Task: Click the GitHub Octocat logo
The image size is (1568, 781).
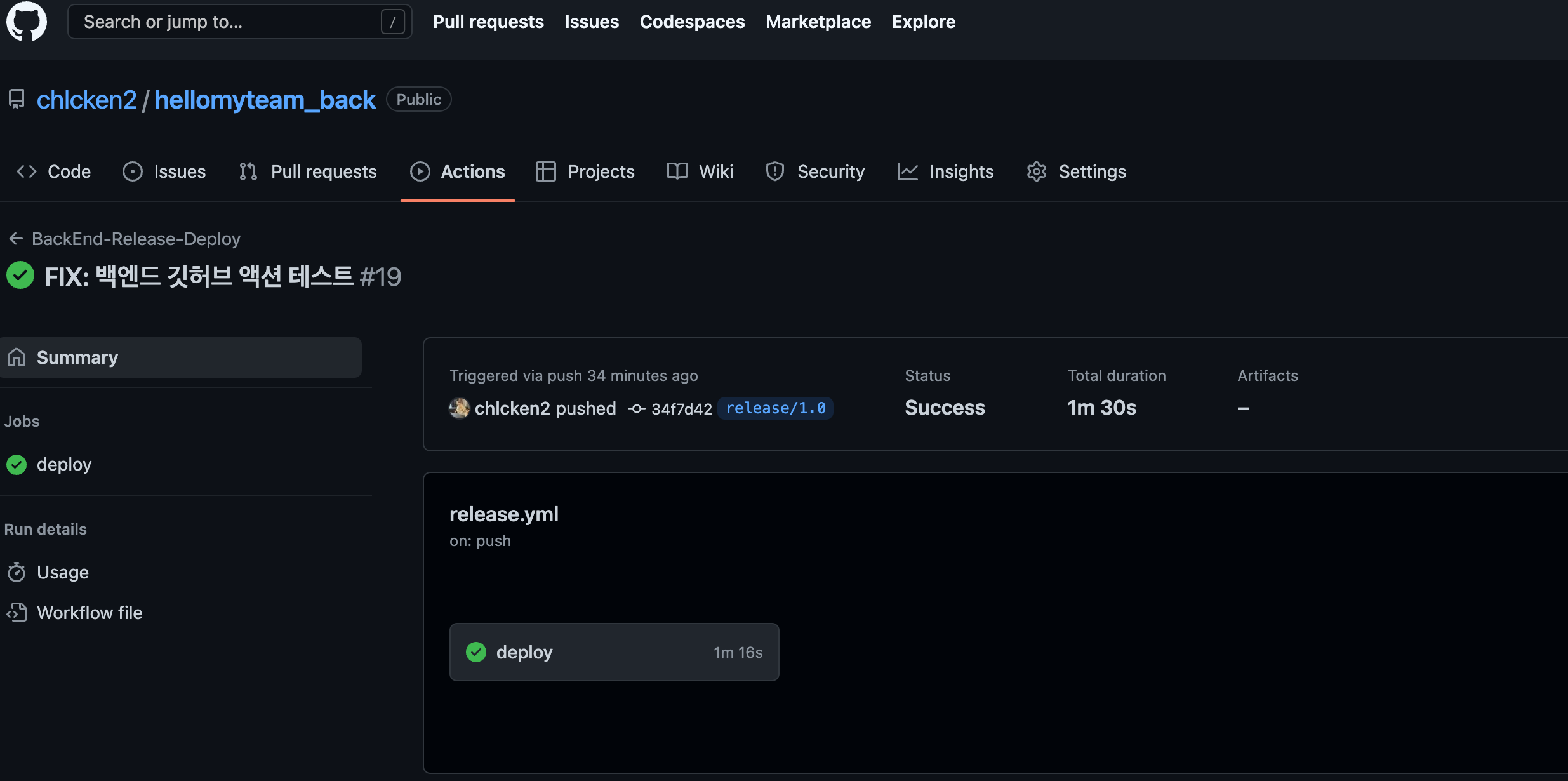Action: [x=26, y=21]
